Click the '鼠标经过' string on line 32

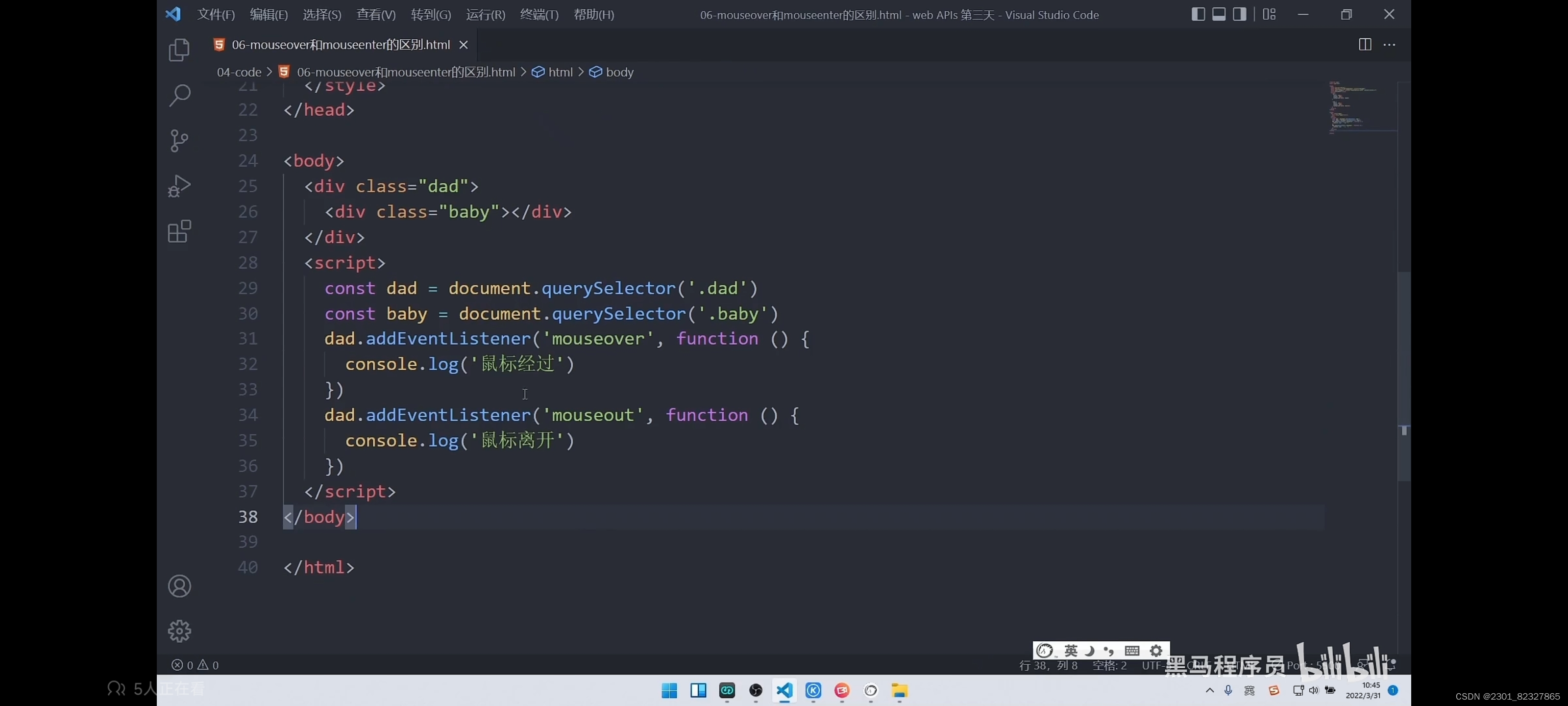coord(518,364)
